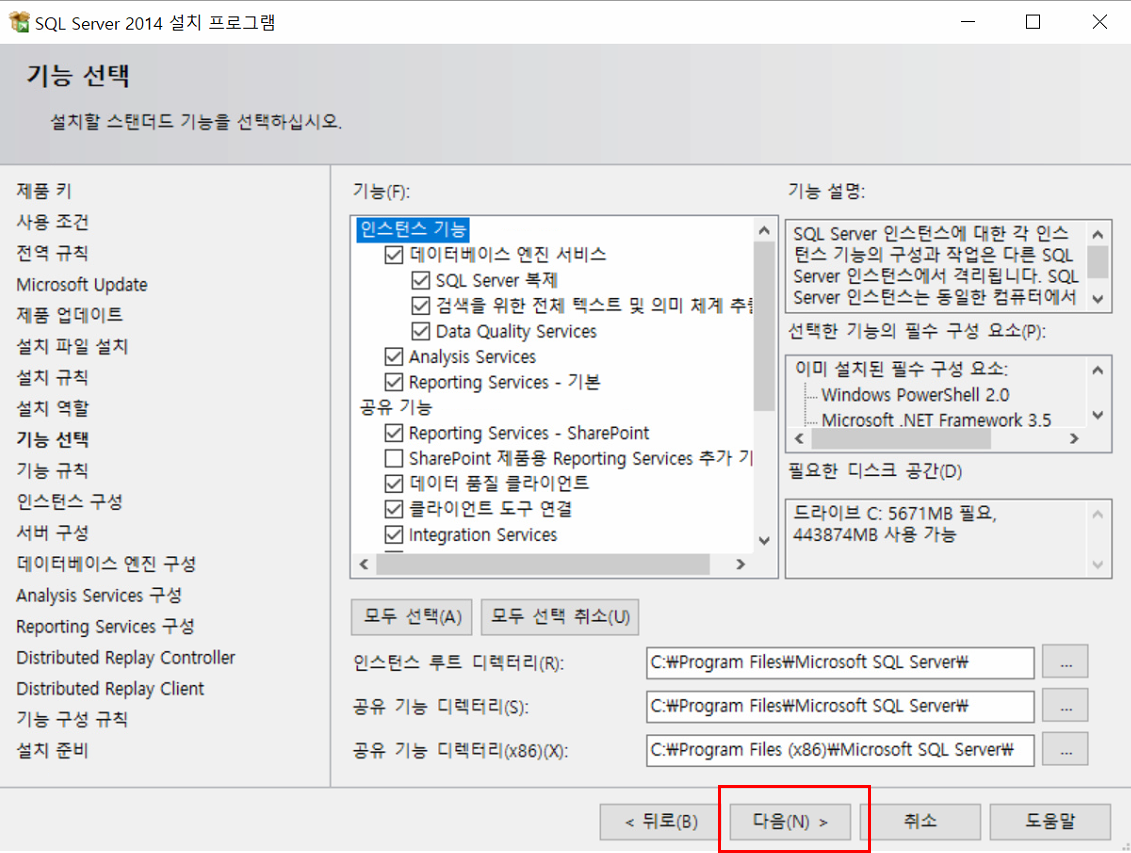Viewport: 1131px width, 853px height.
Task: Click the 서버 구성 step
Action: 53,533
